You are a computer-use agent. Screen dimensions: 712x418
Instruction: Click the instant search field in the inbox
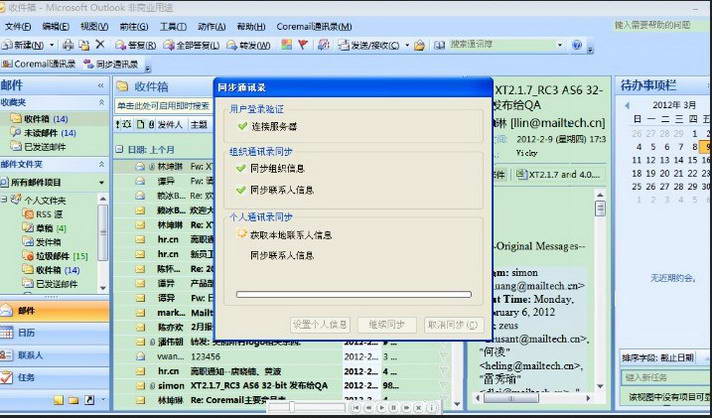click(x=163, y=106)
